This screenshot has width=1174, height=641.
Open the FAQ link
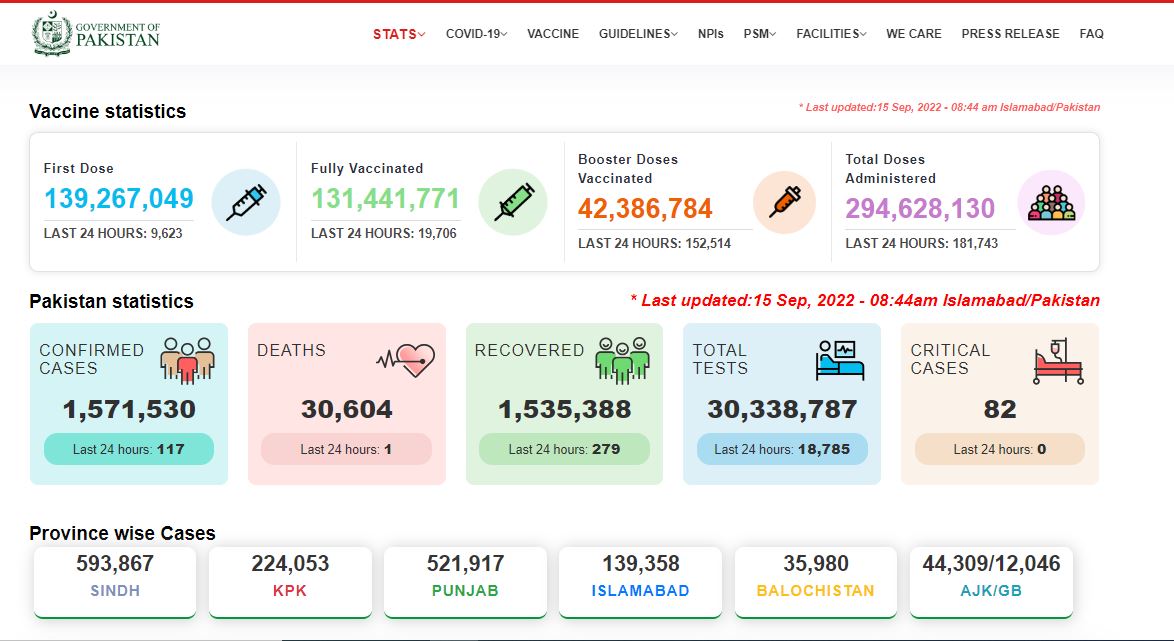click(1091, 34)
